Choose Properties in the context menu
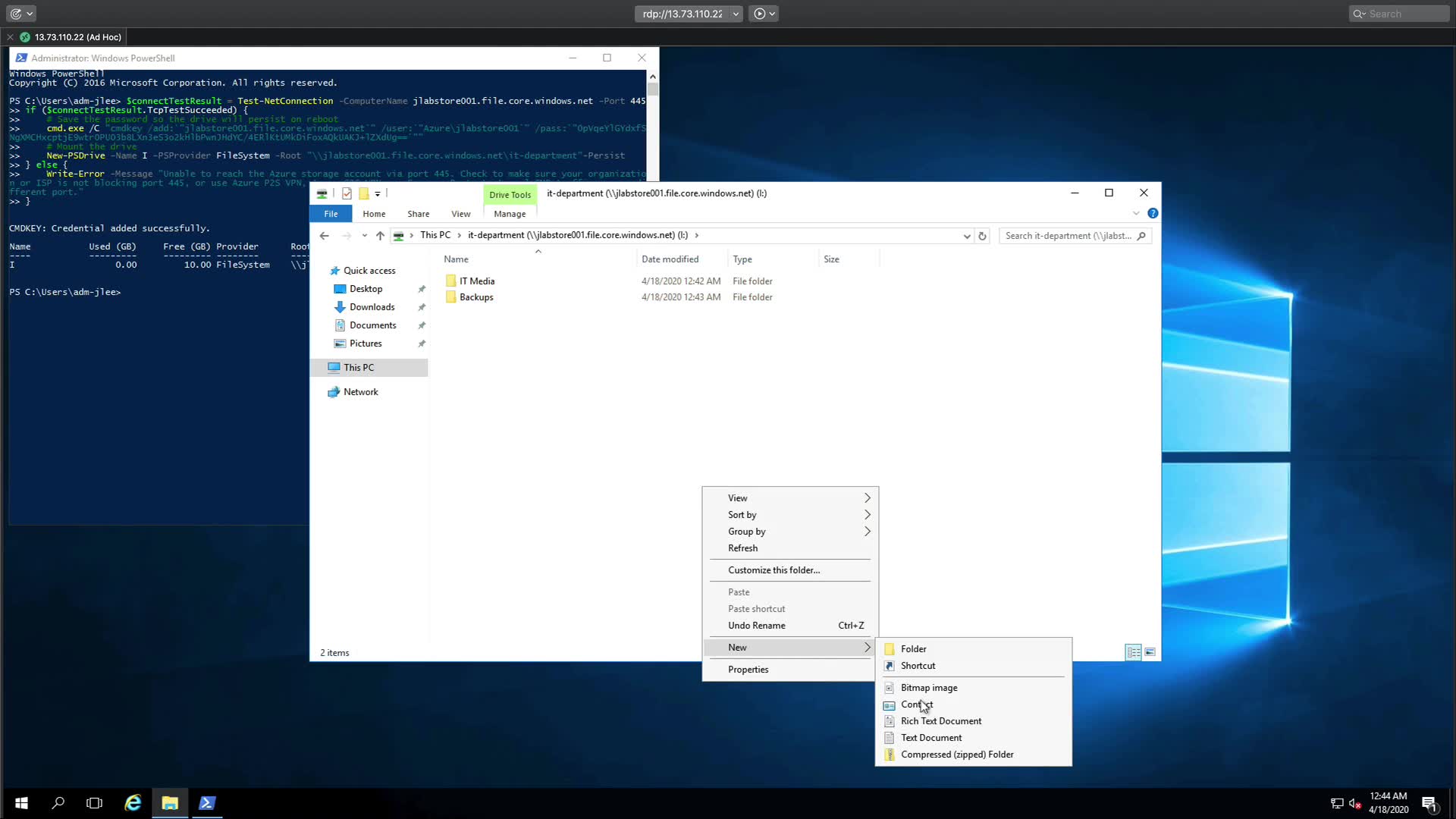Image resolution: width=1456 pixels, height=819 pixels. pos(748,670)
